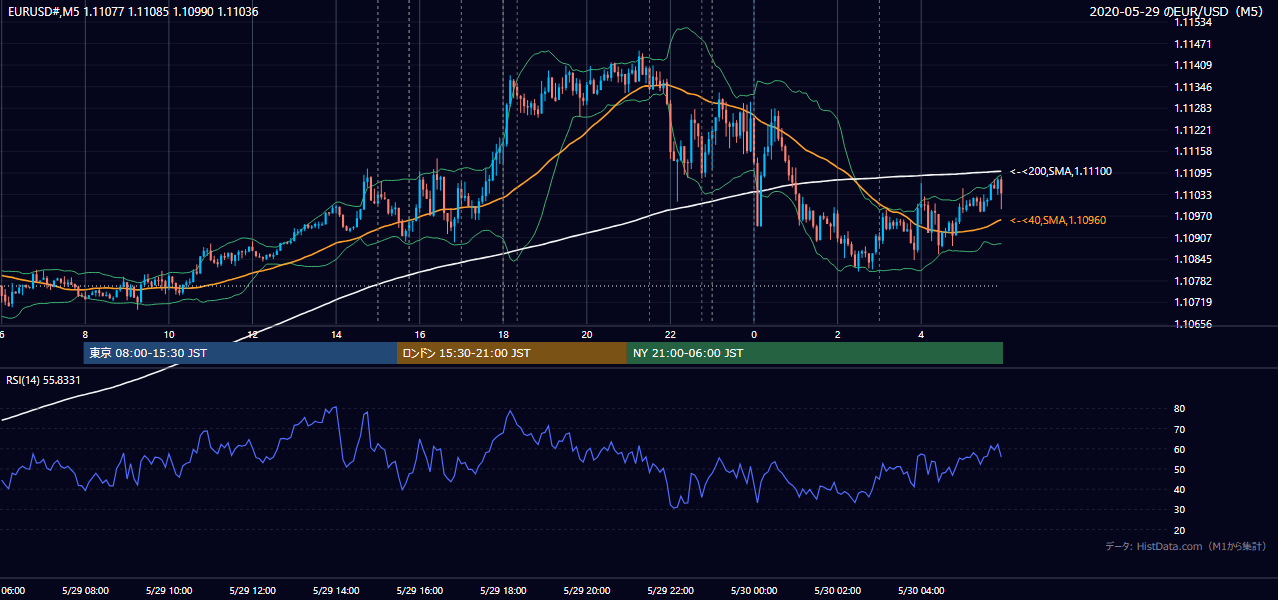Image resolution: width=1278 pixels, height=600 pixels.
Task: Click the 5/29 16:00 time axis label
Action: 419,591
